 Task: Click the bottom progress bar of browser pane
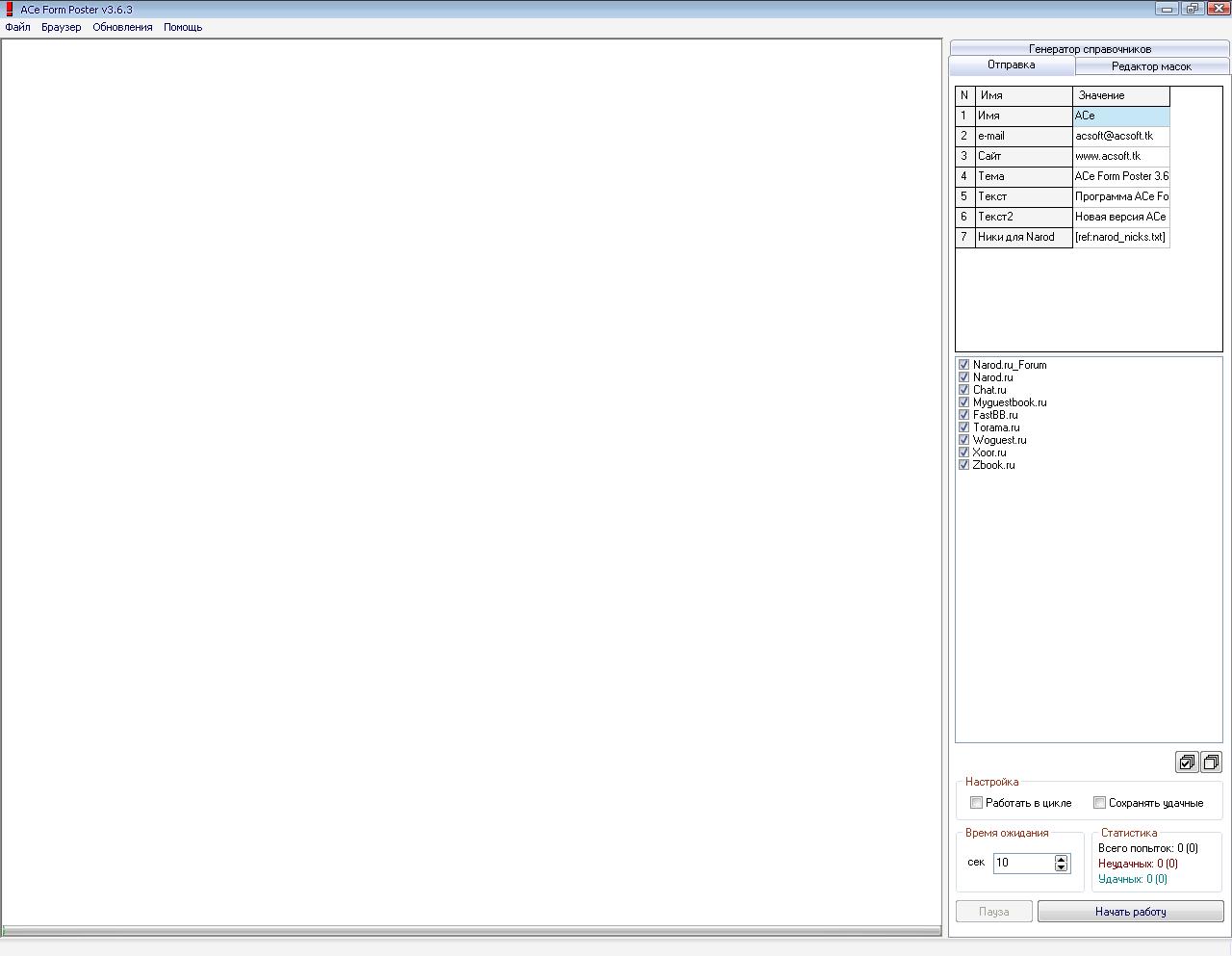tap(472, 931)
